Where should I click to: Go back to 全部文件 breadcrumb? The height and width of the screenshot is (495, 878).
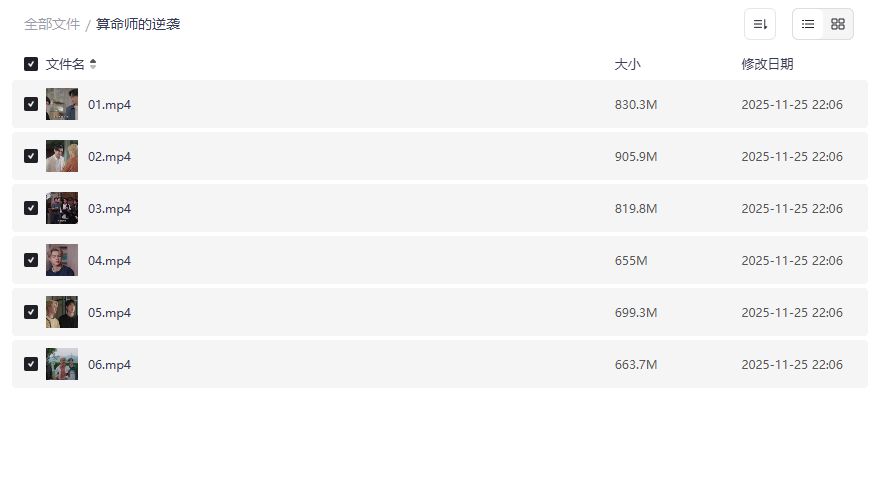click(x=52, y=24)
